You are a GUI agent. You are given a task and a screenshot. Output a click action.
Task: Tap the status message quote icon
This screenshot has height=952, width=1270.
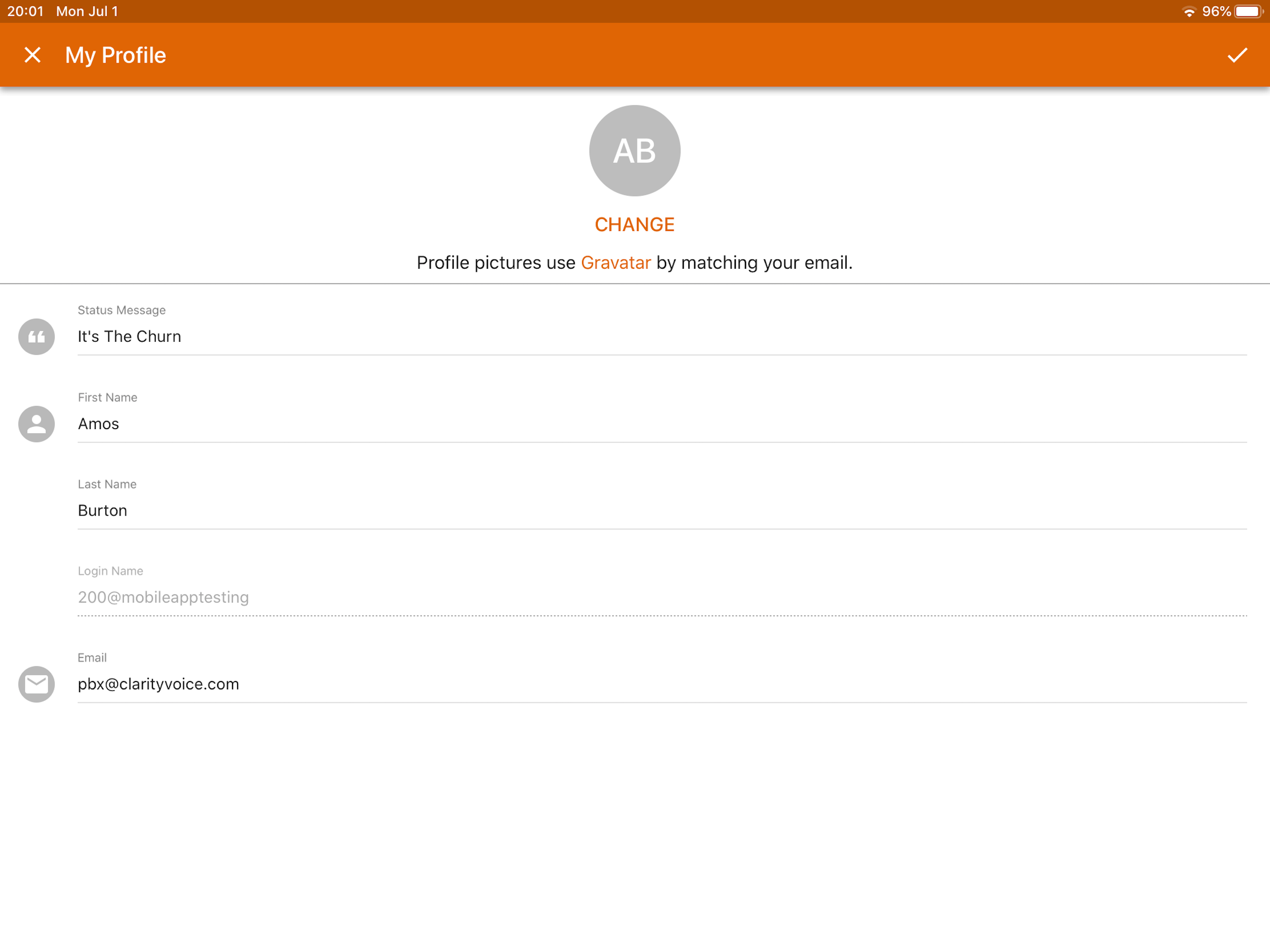coord(37,337)
